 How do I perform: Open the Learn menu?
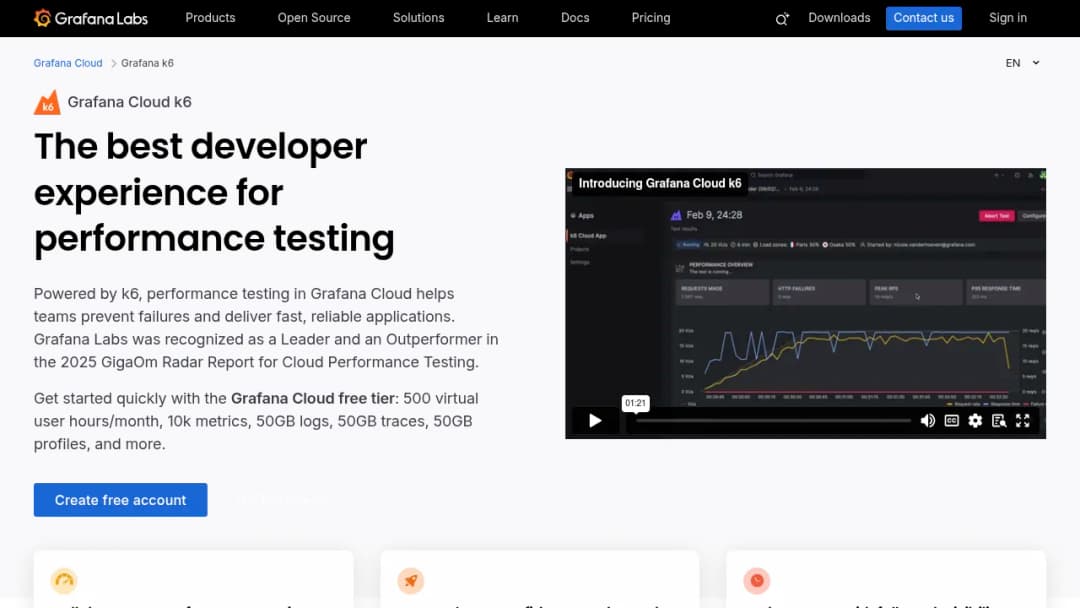502,18
